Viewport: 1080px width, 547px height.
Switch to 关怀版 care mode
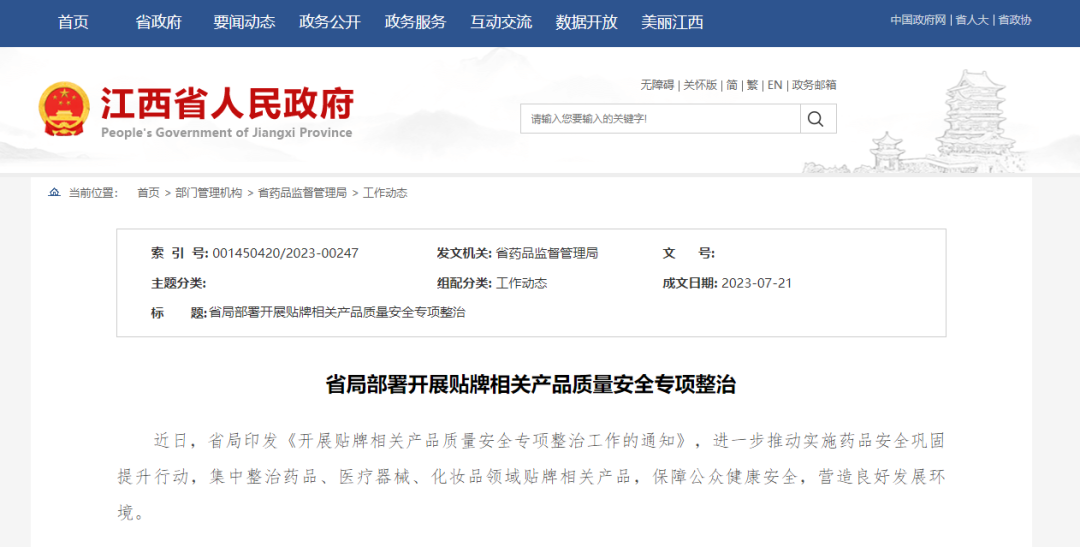point(700,85)
